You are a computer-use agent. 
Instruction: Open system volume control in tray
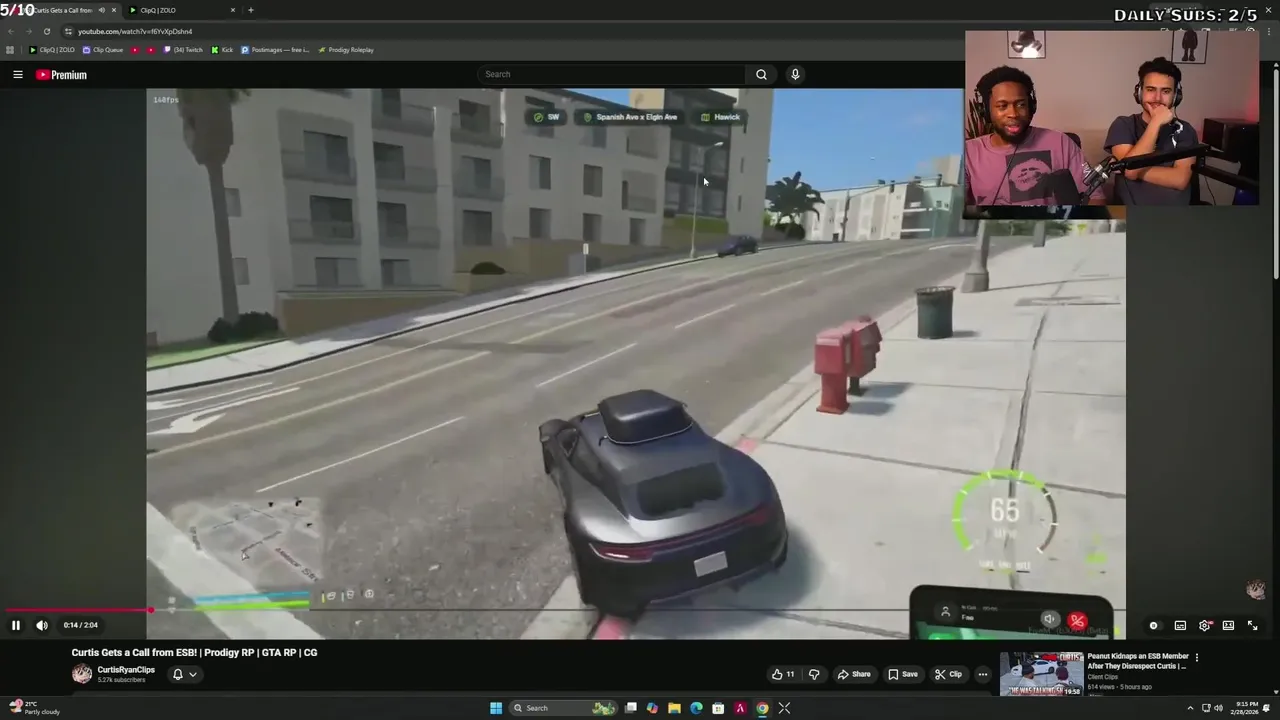pyautogui.click(x=1218, y=708)
